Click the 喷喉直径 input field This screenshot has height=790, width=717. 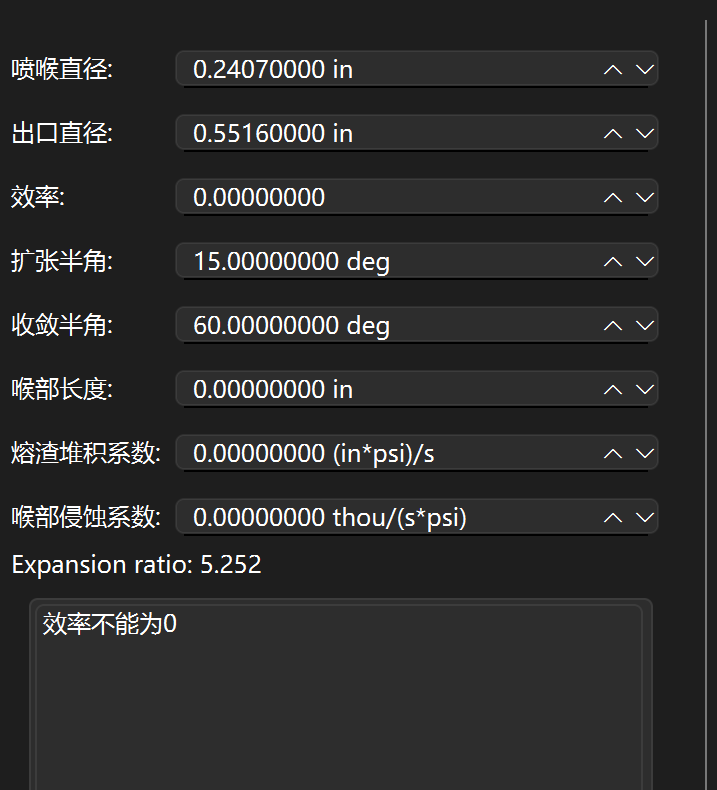tap(417, 69)
